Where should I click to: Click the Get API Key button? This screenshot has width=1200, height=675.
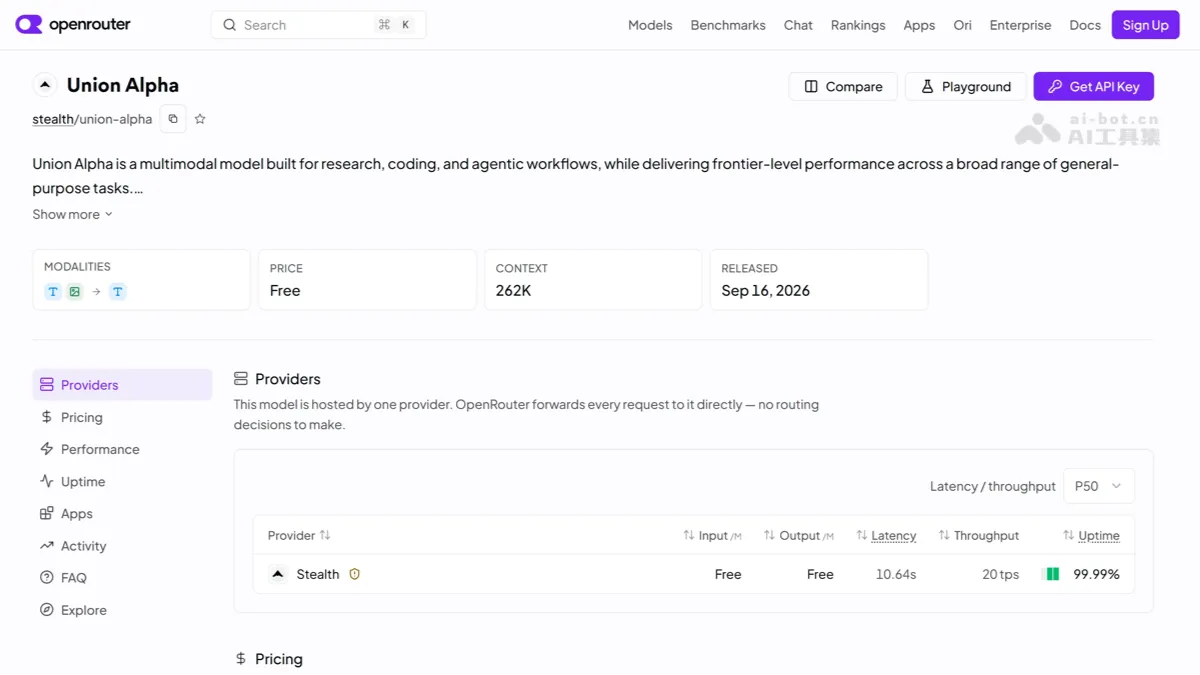1093,87
